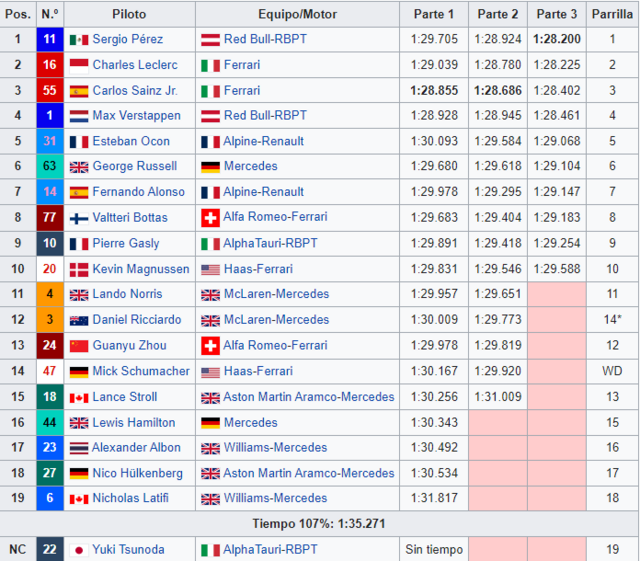Viewport: 640px width, 561px height.
Task: Click the NC position cell
Action: point(18,550)
